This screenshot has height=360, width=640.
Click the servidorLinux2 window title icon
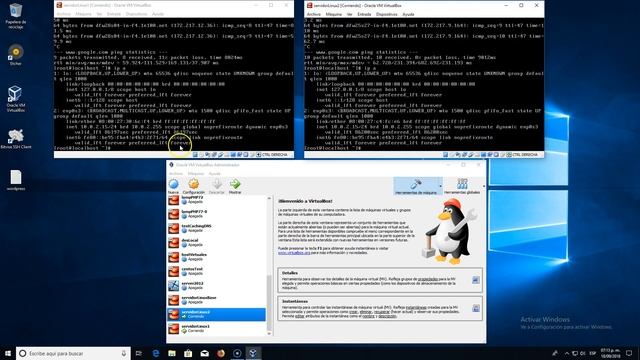pos(309,5)
